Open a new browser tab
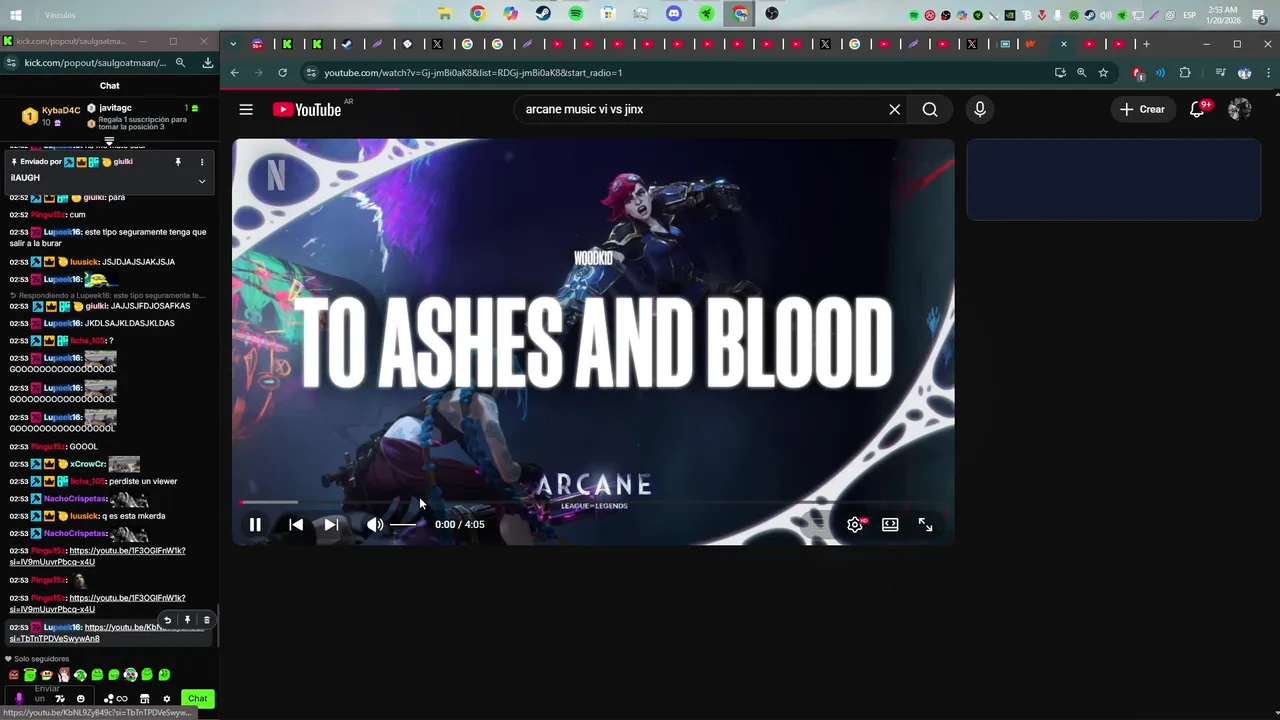This screenshot has height=720, width=1280. coord(1146,44)
